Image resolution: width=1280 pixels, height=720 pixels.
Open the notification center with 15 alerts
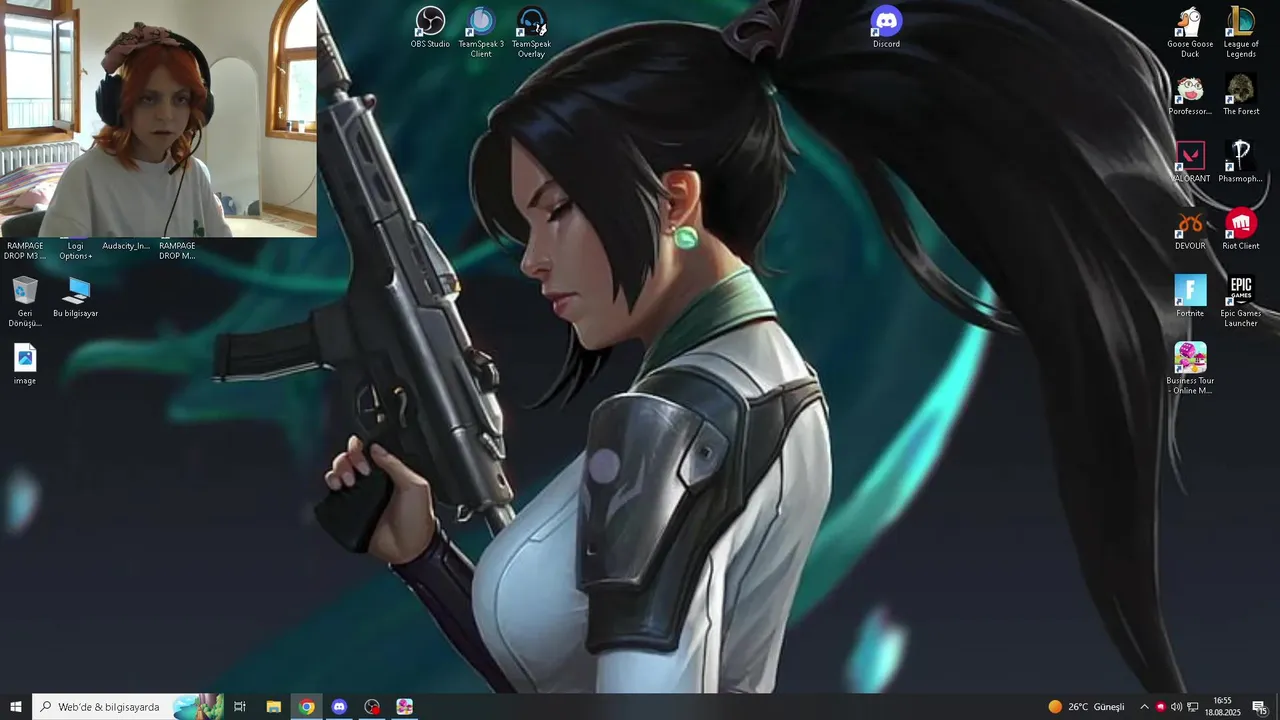click(1260, 707)
